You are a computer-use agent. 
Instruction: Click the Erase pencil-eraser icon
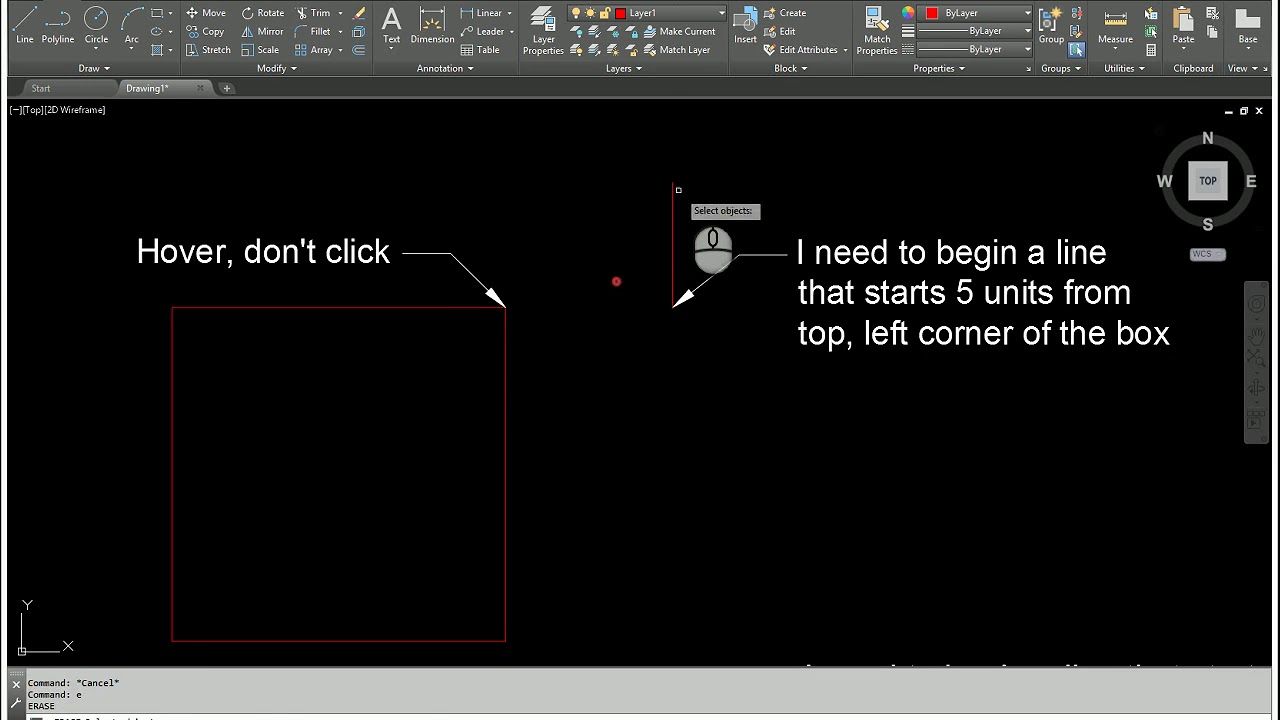tap(359, 13)
